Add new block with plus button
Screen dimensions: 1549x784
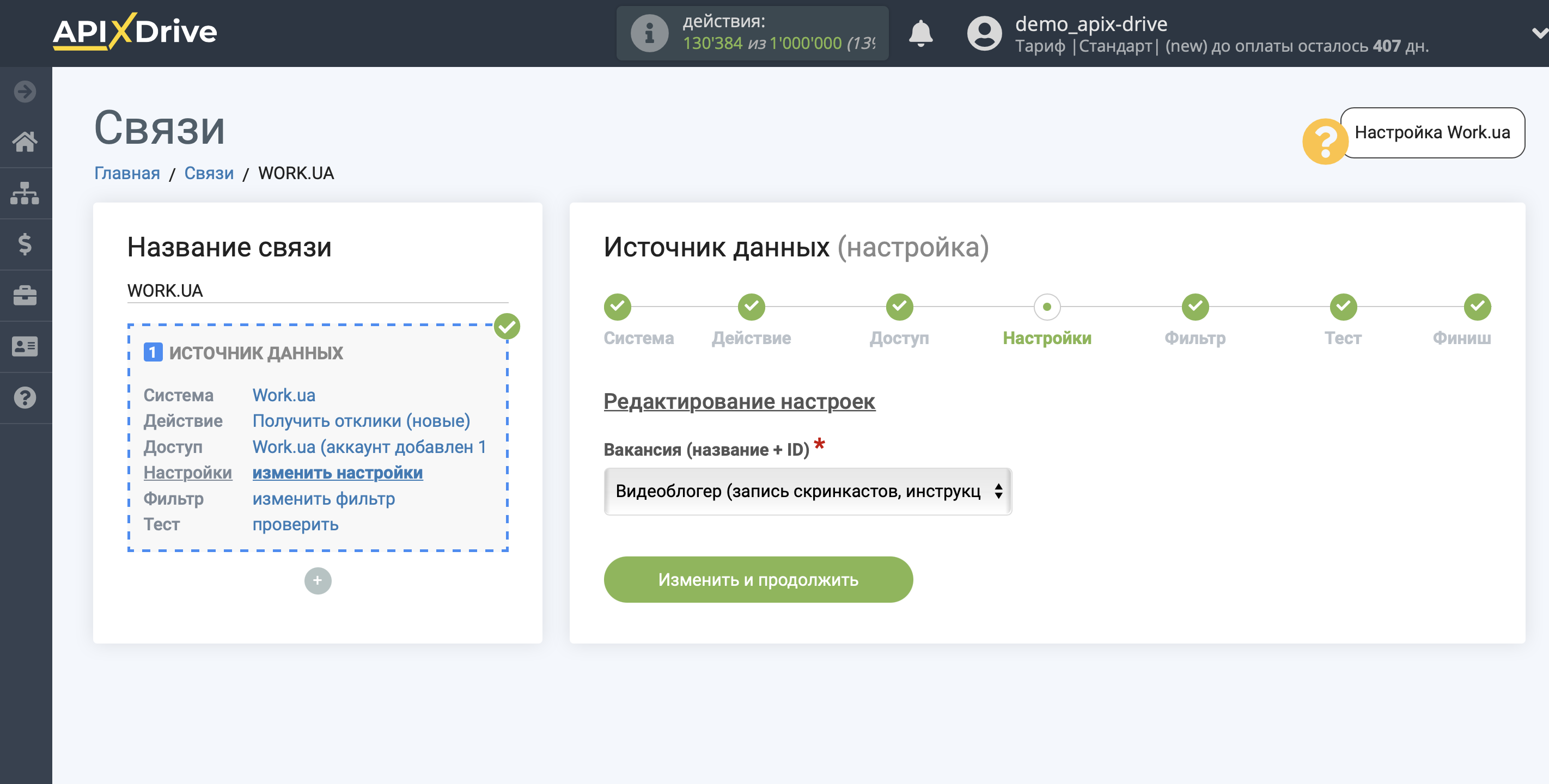(x=318, y=580)
